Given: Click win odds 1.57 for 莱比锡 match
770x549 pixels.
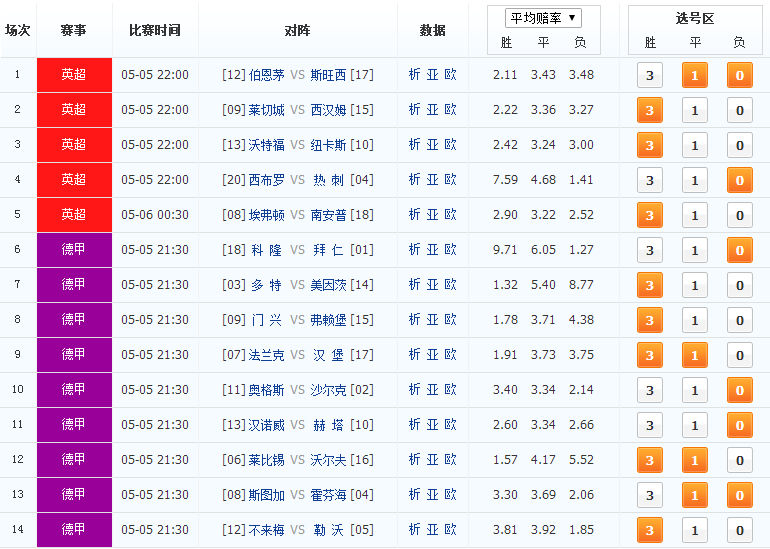Looking at the screenshot, I should 505,460.
